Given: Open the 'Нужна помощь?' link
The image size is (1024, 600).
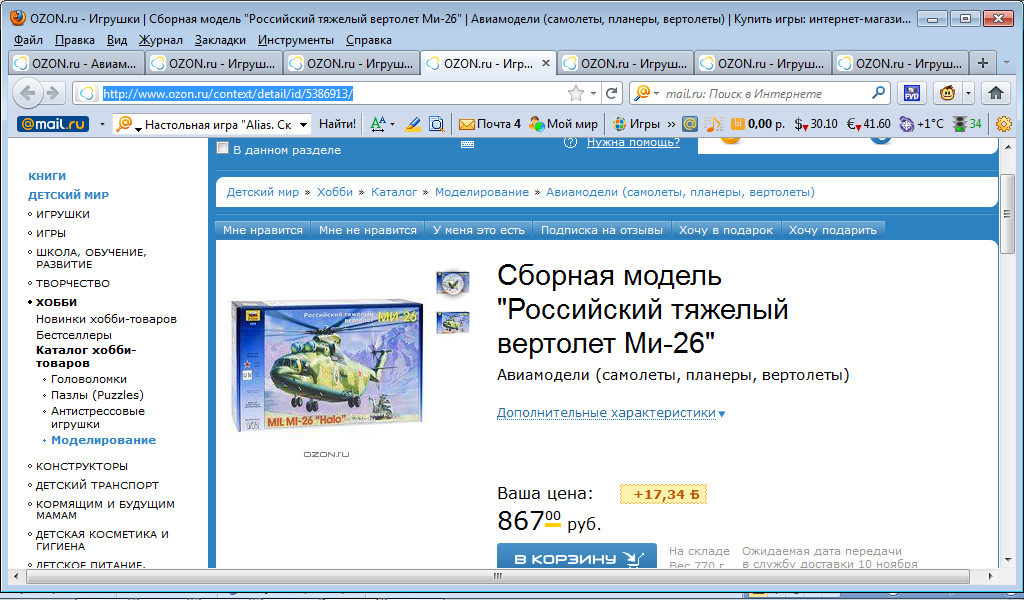Looking at the screenshot, I should click(633, 142).
